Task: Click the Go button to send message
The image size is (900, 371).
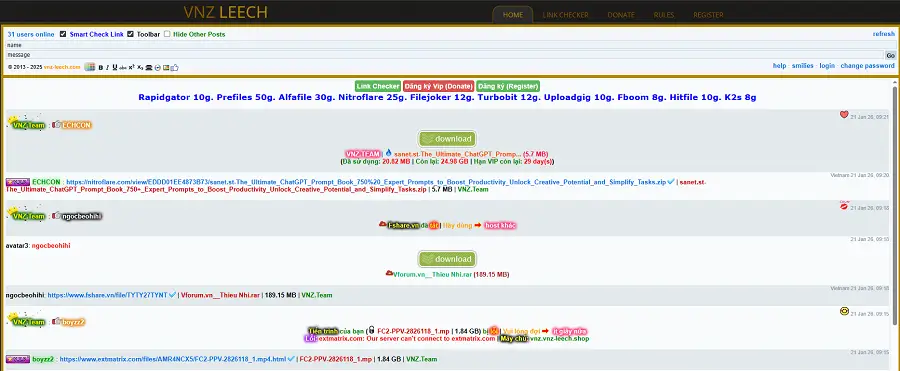Action: pos(890,55)
